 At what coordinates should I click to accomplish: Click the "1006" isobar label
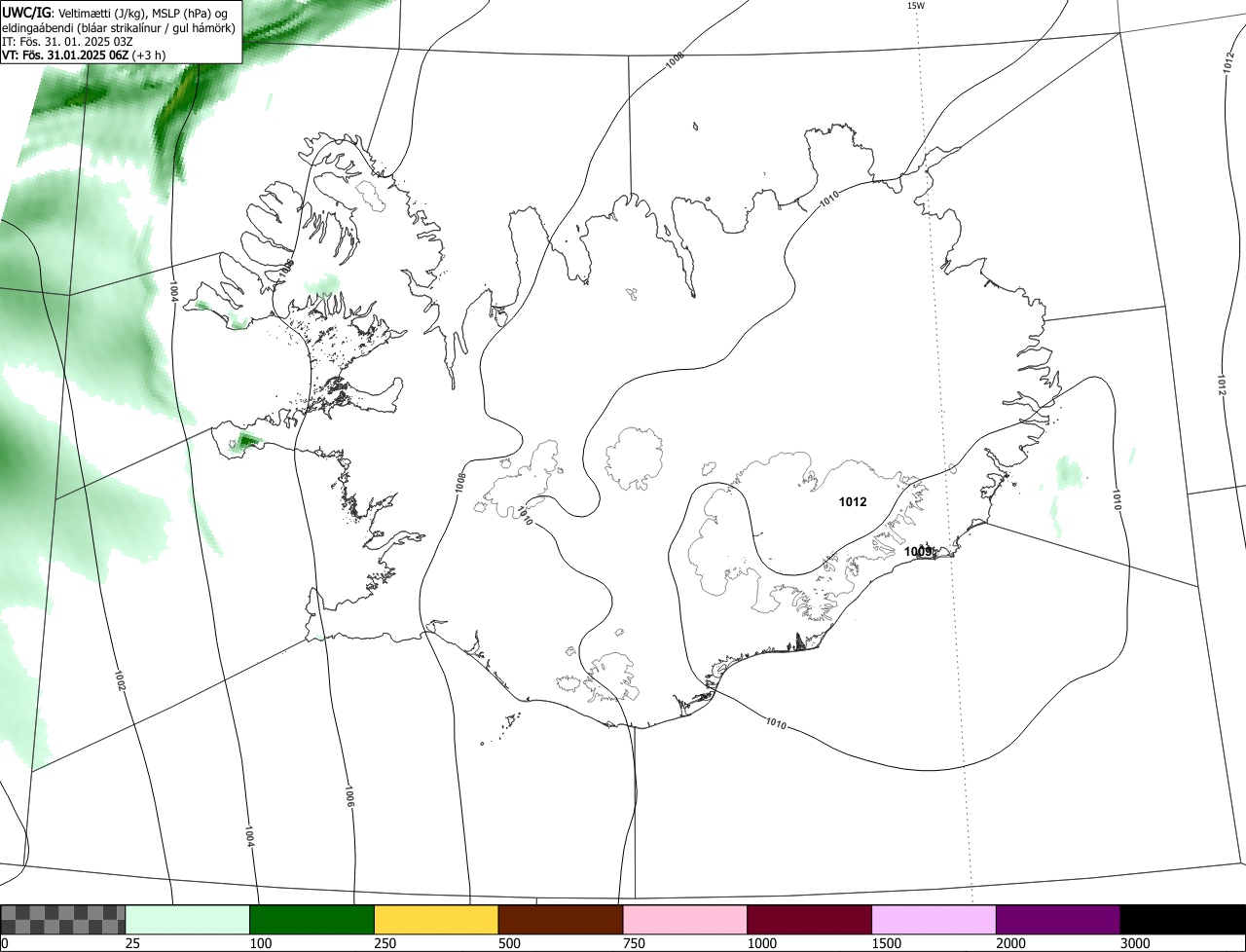point(348,796)
